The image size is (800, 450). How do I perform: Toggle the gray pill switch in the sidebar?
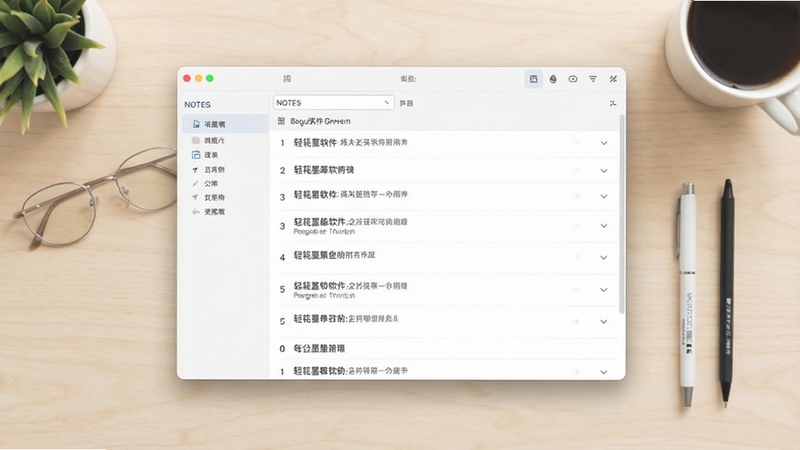coord(196,140)
